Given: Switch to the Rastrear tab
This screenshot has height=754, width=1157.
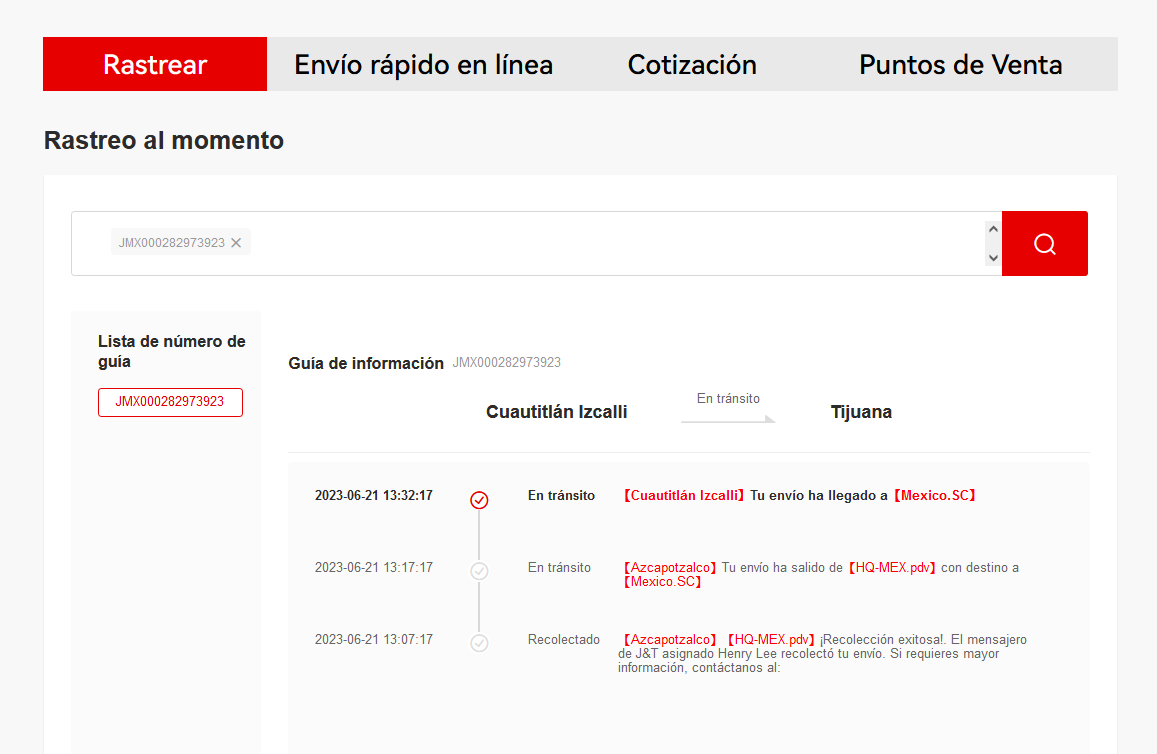Looking at the screenshot, I should coord(155,65).
